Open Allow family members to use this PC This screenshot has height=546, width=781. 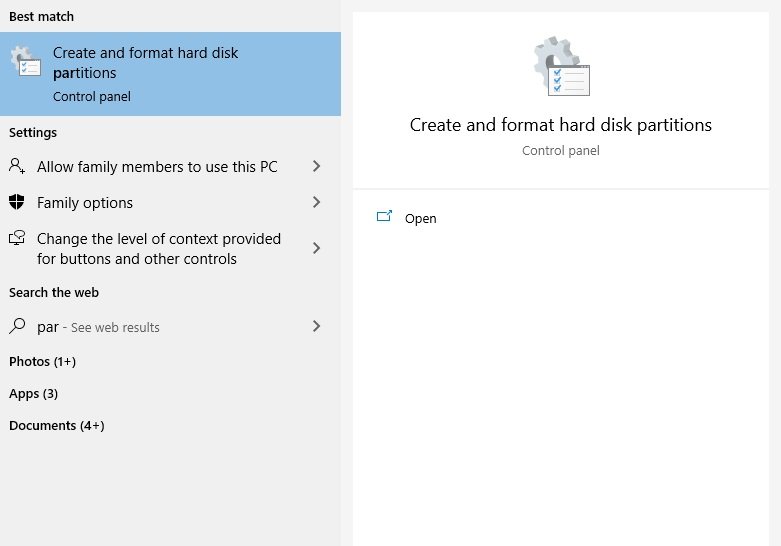157,167
